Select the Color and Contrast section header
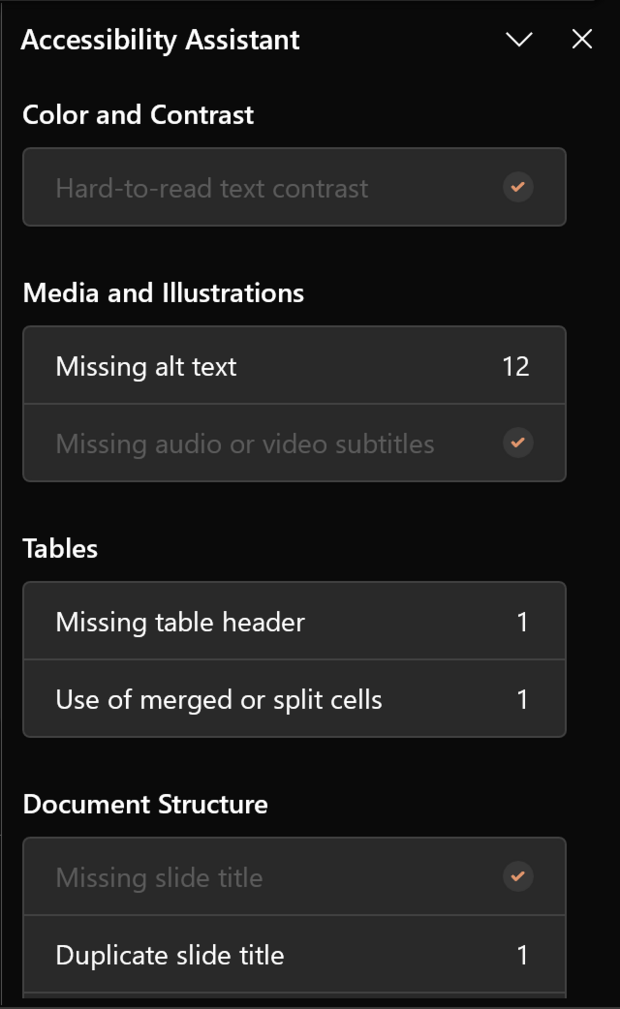 tap(138, 114)
